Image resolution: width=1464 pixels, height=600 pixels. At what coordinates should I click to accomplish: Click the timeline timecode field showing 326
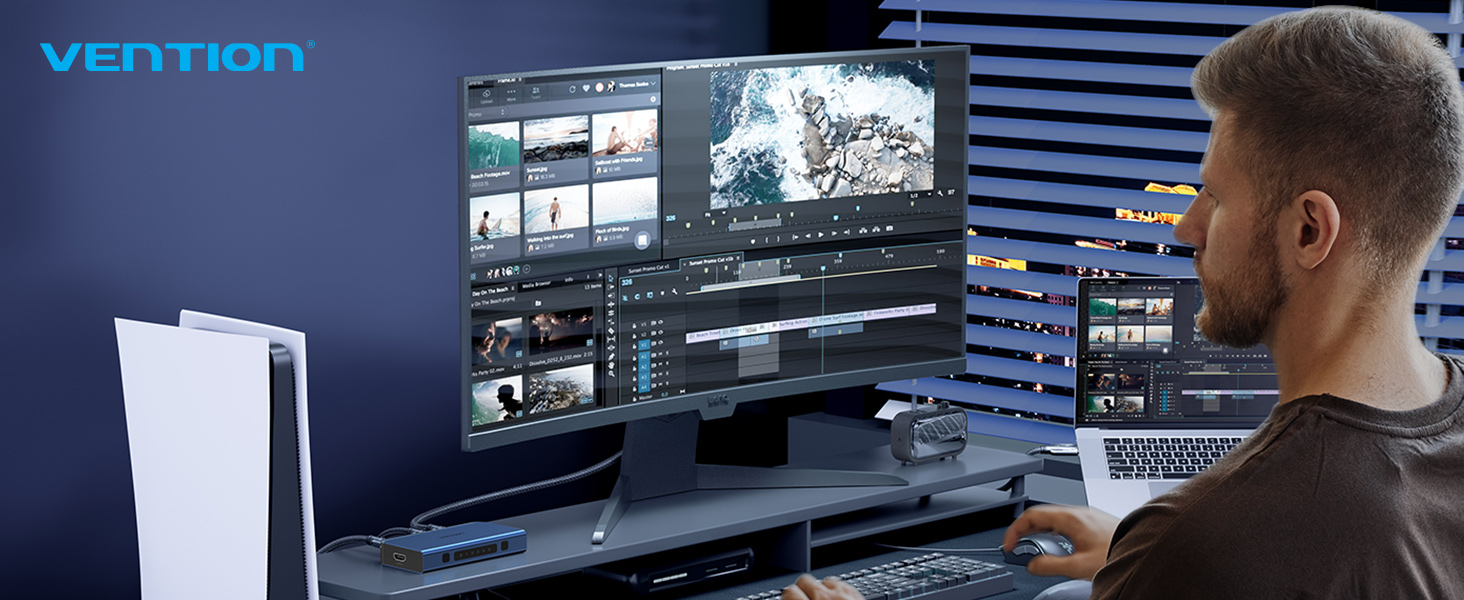[x=626, y=282]
